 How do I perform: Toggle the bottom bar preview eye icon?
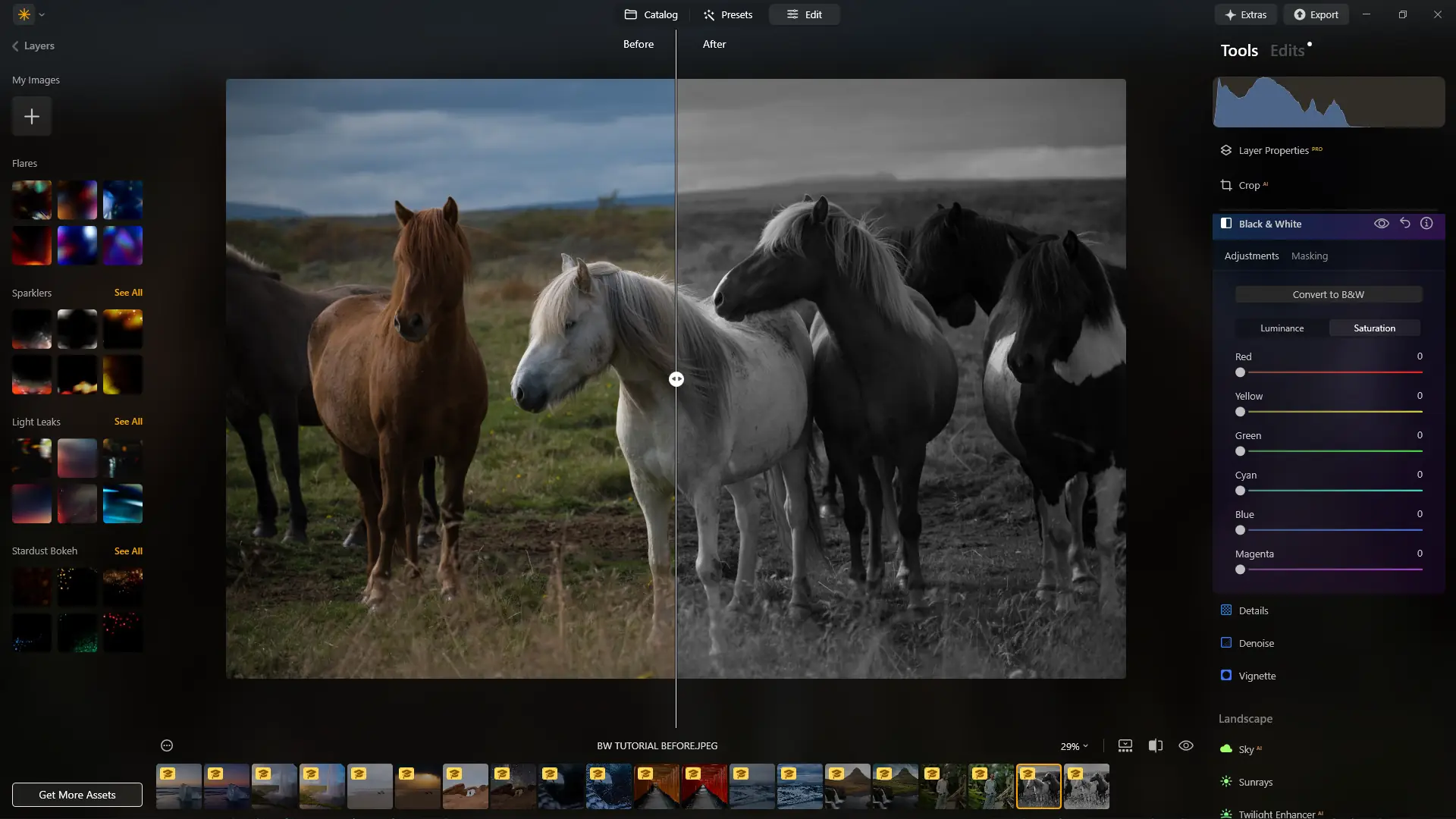(x=1186, y=746)
